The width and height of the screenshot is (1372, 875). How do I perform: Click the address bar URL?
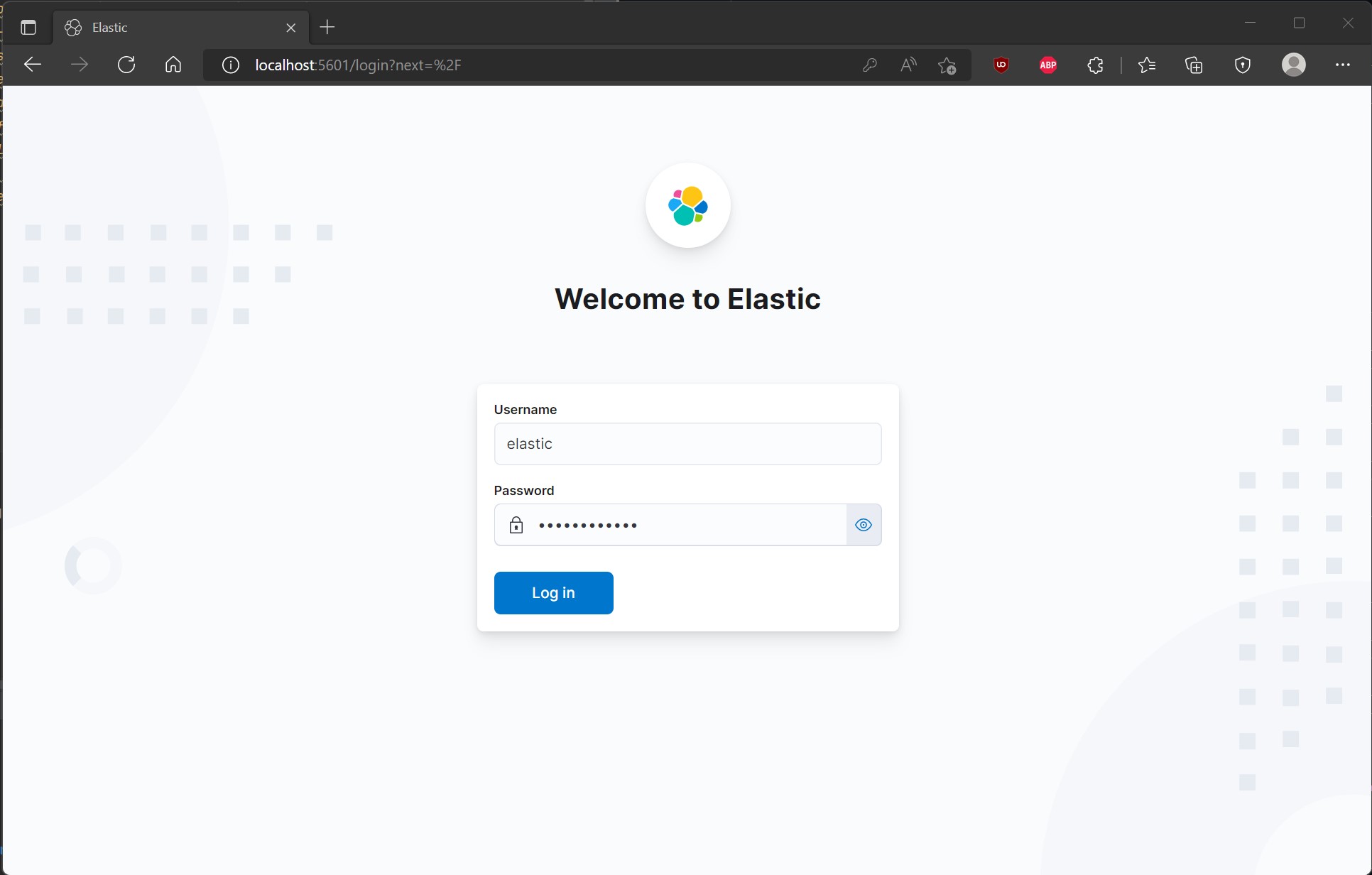tap(358, 65)
